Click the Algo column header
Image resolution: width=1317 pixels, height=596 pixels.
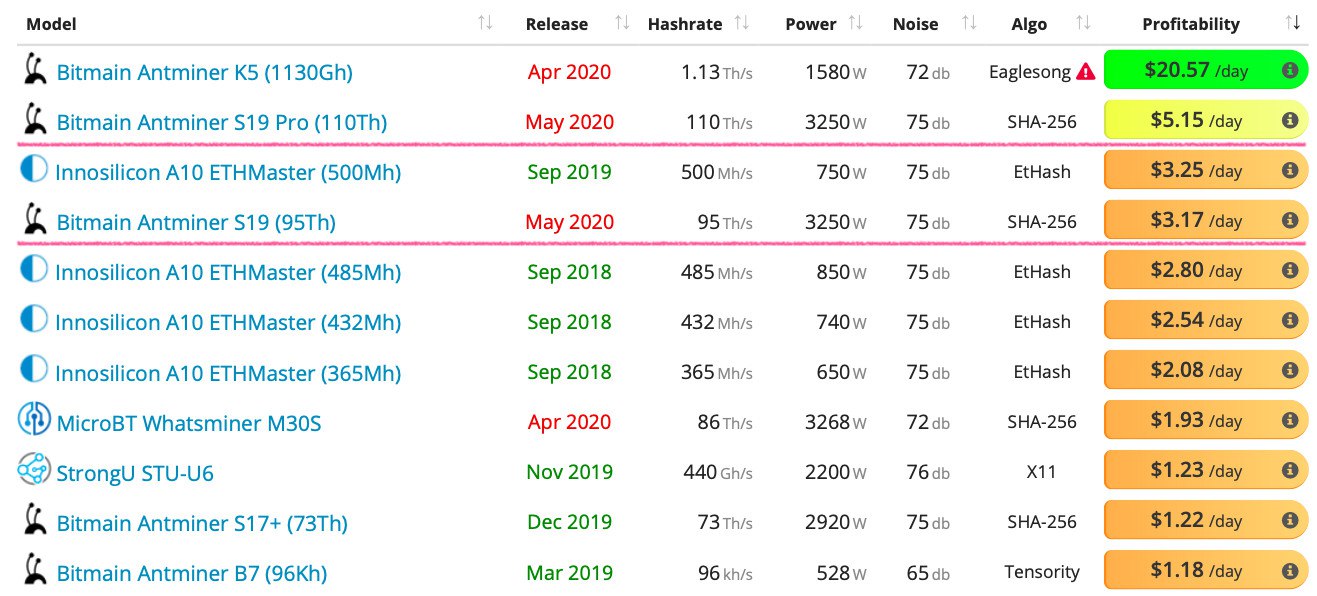tap(1029, 24)
